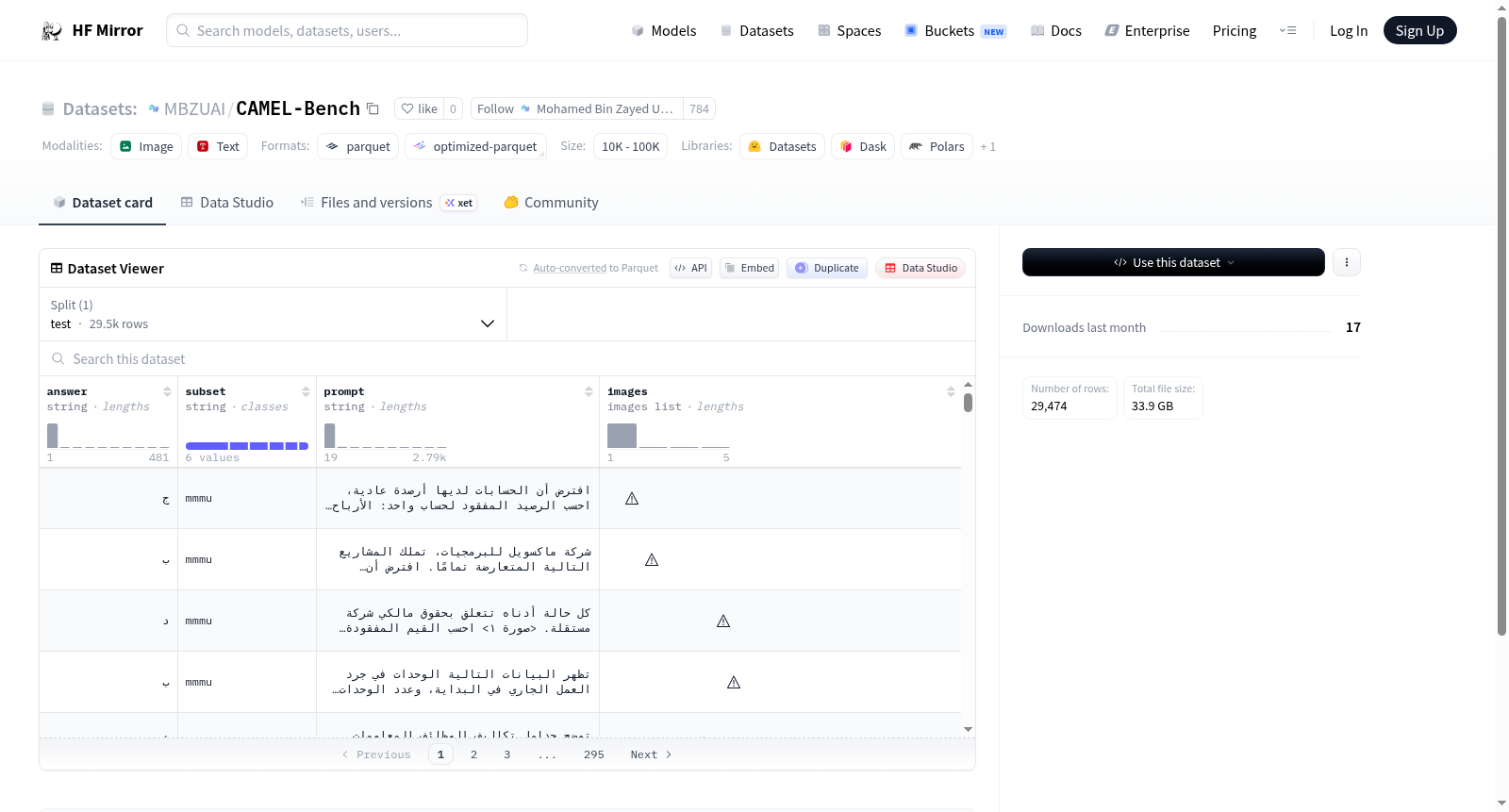Go to the Next page
Screen dimensions: 1509x812
coord(651,754)
